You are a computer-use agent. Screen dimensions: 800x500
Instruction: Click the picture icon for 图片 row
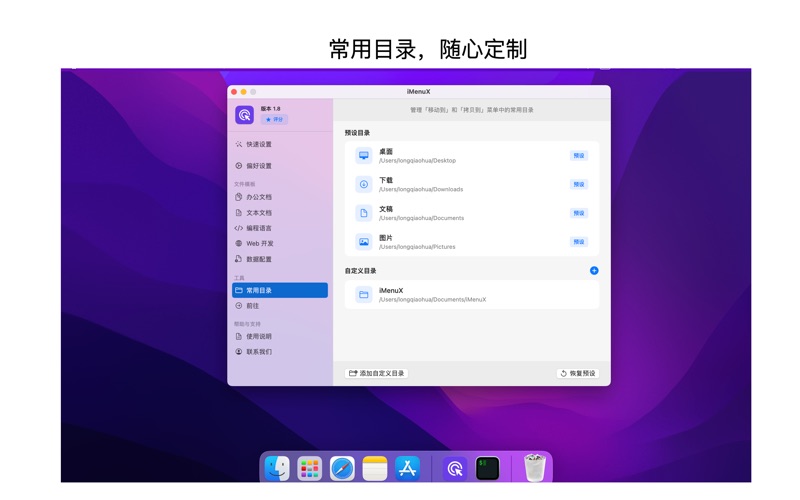[x=364, y=242]
